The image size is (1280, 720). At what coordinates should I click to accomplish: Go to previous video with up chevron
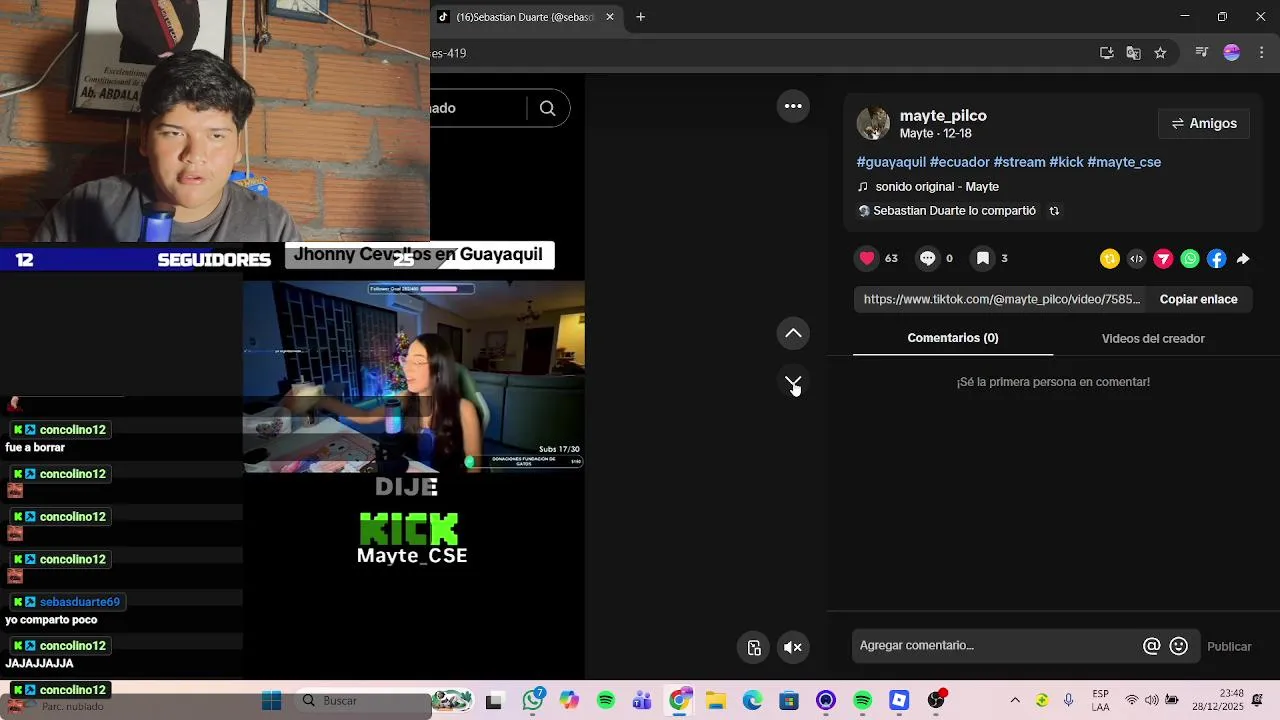793,334
